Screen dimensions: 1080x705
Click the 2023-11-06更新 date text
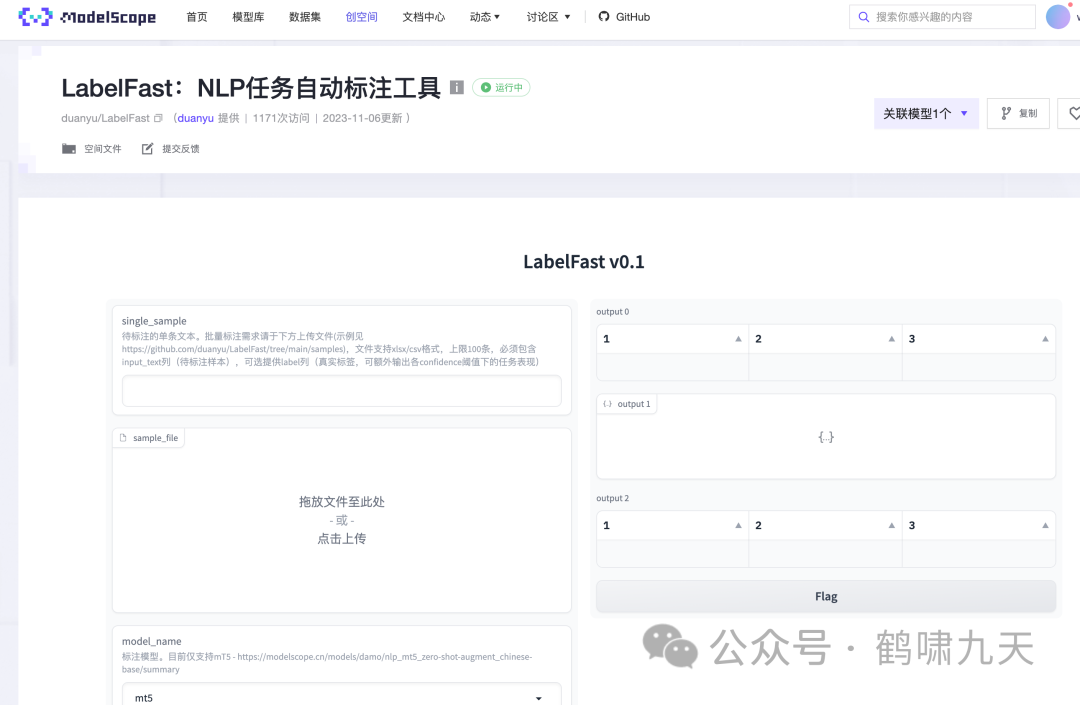pyautogui.click(x=362, y=118)
